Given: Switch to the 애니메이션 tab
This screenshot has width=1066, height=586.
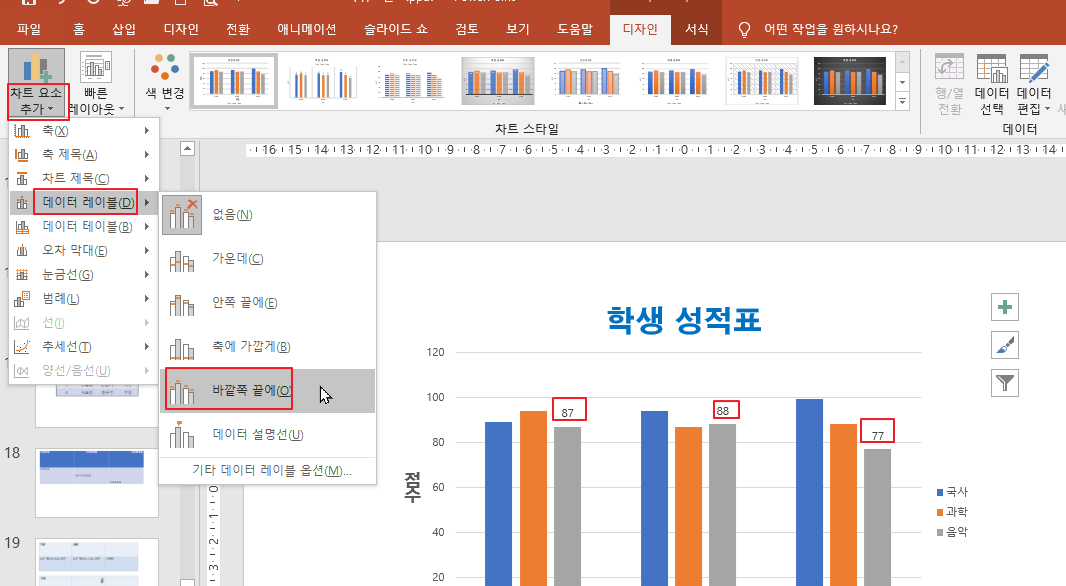Looking at the screenshot, I should [307, 29].
